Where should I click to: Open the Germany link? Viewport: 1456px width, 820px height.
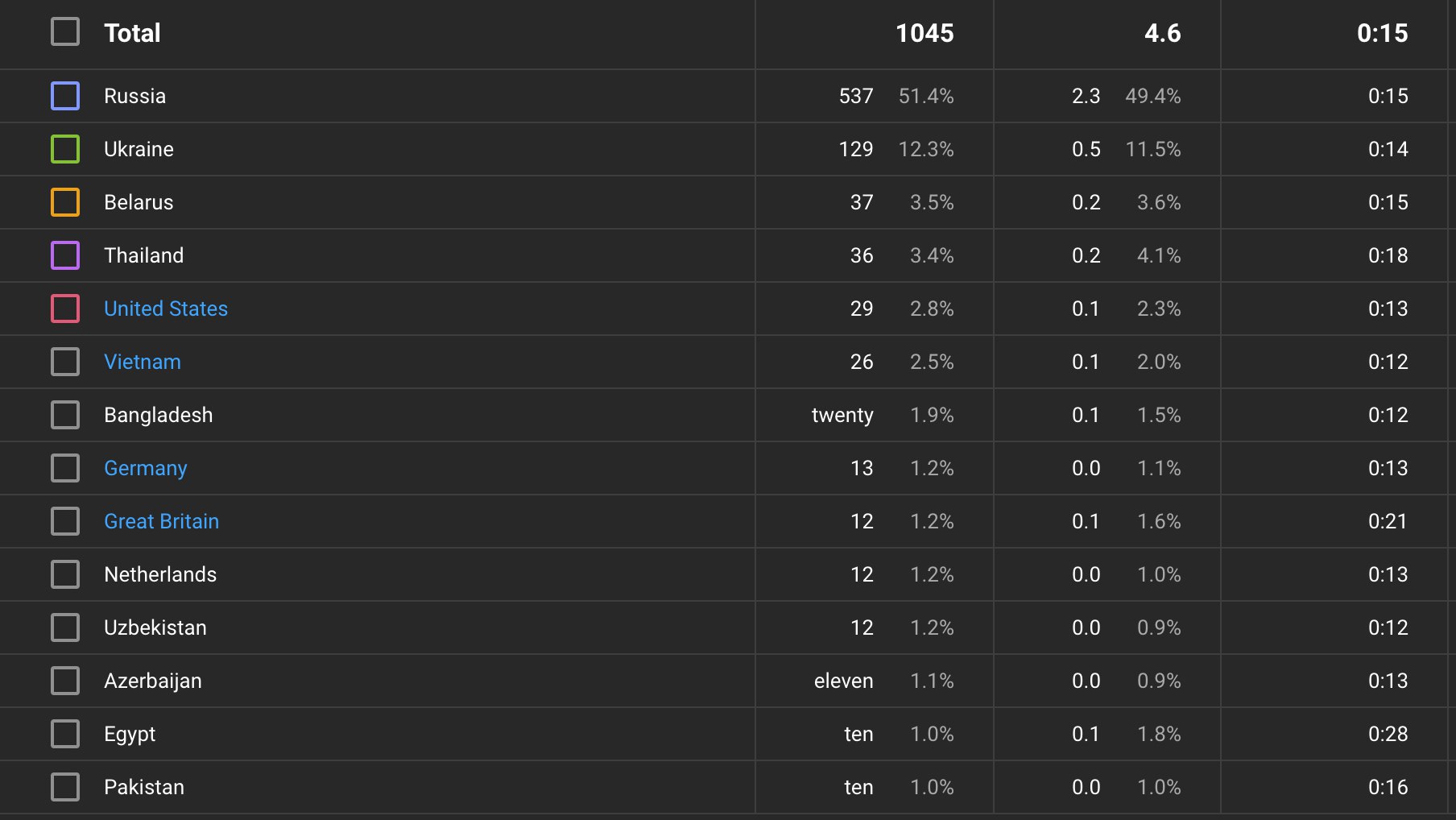click(x=146, y=468)
